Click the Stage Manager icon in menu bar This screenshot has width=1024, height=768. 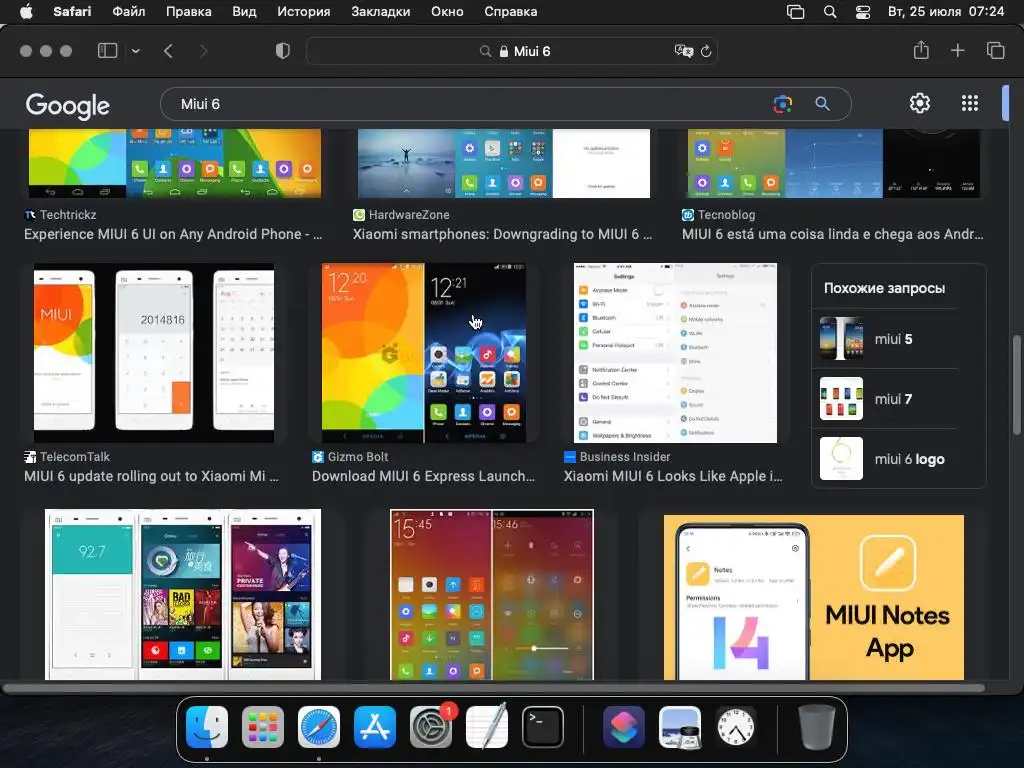click(x=795, y=12)
